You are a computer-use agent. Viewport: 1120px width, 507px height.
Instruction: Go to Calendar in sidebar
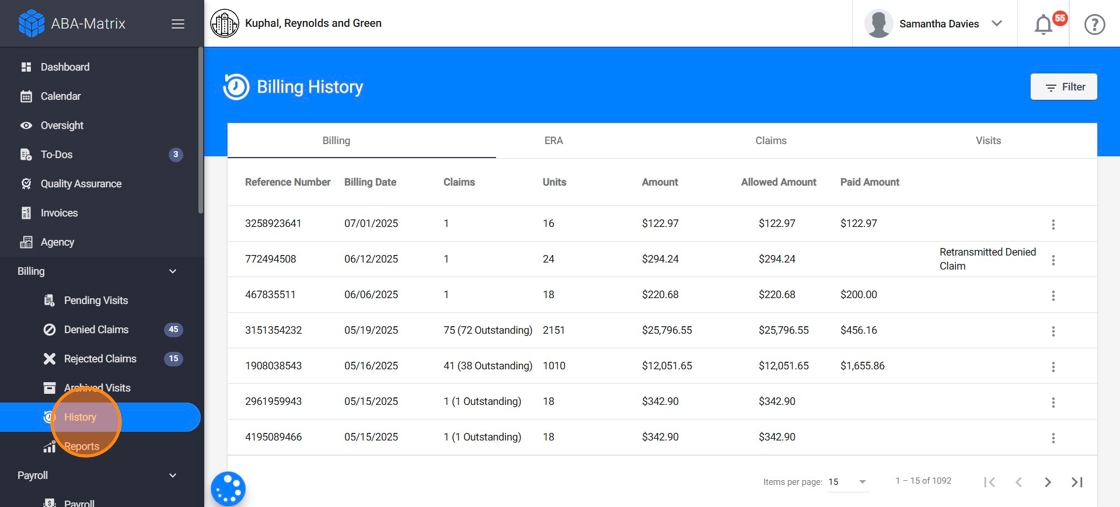click(x=60, y=96)
